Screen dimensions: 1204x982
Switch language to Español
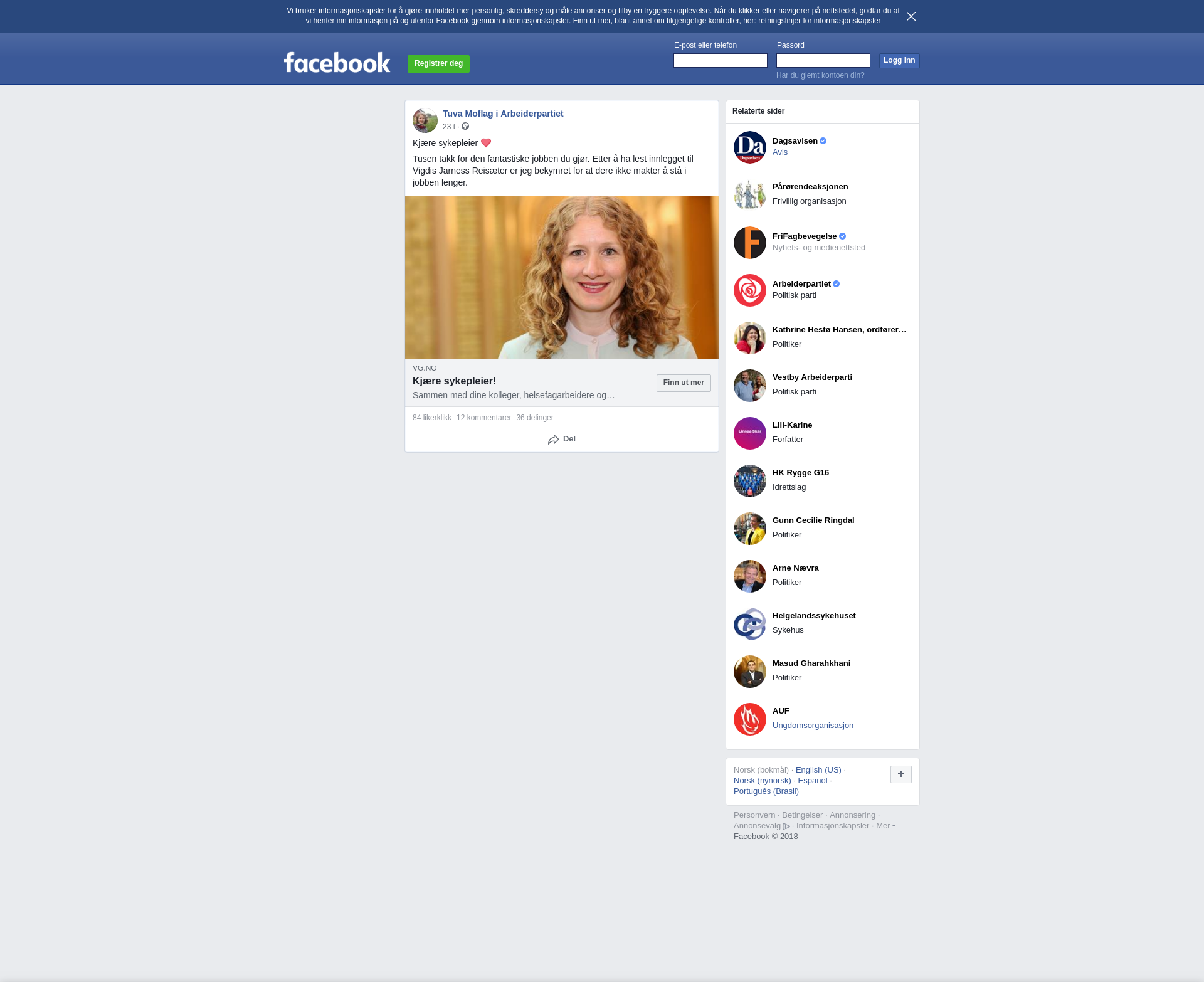tap(813, 781)
